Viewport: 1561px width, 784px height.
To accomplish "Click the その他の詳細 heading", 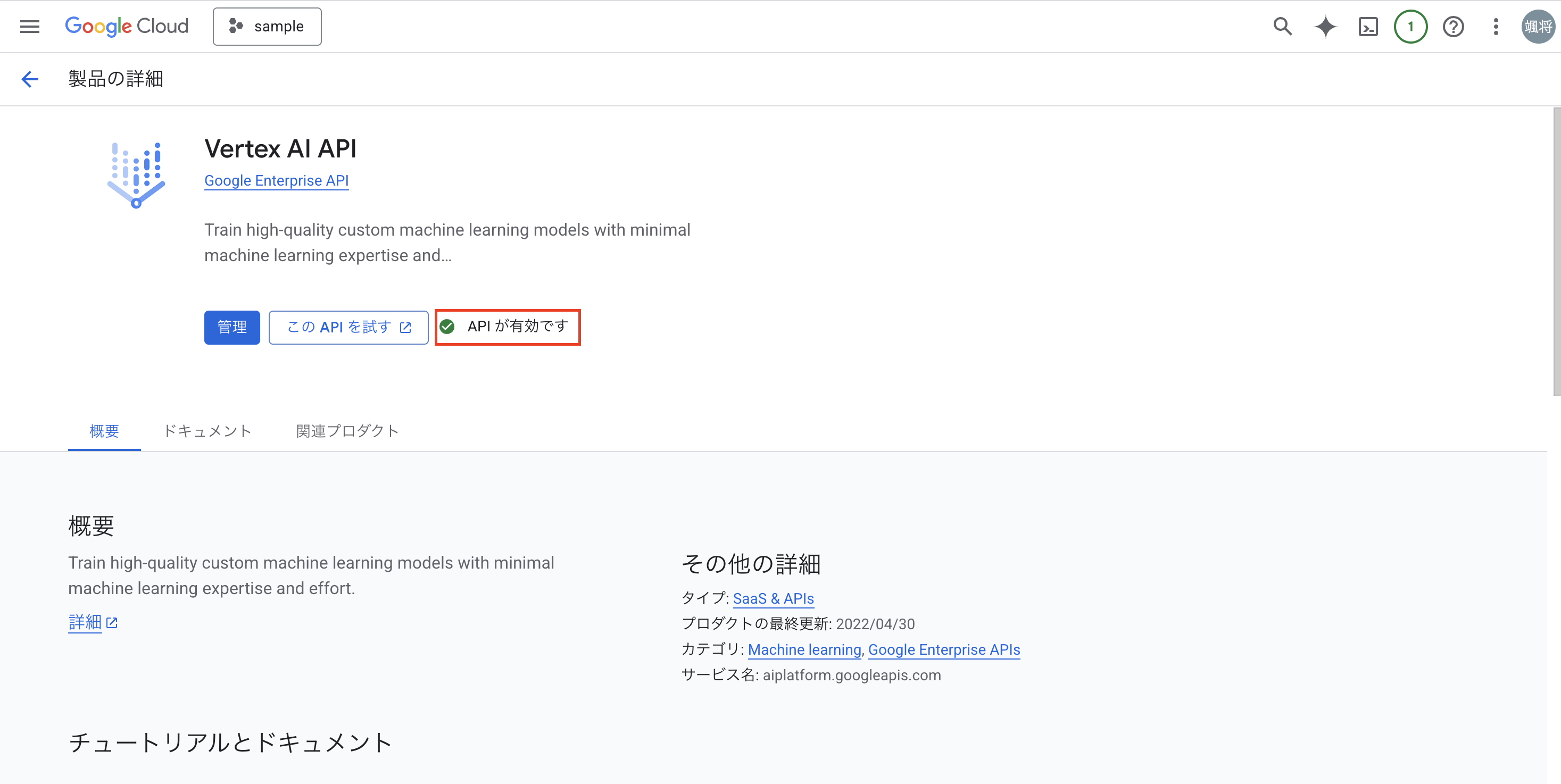I will [751, 564].
